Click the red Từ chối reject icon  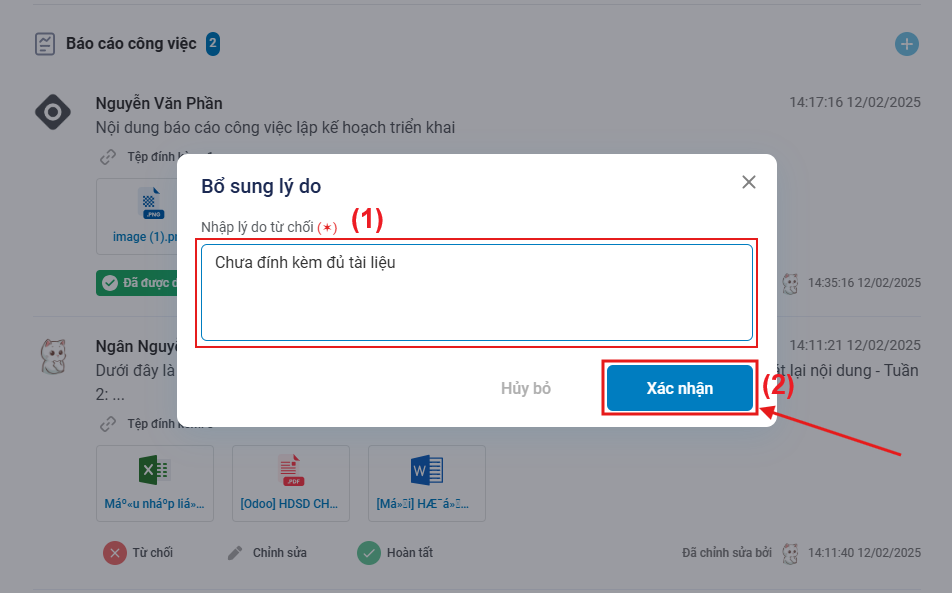tap(114, 553)
